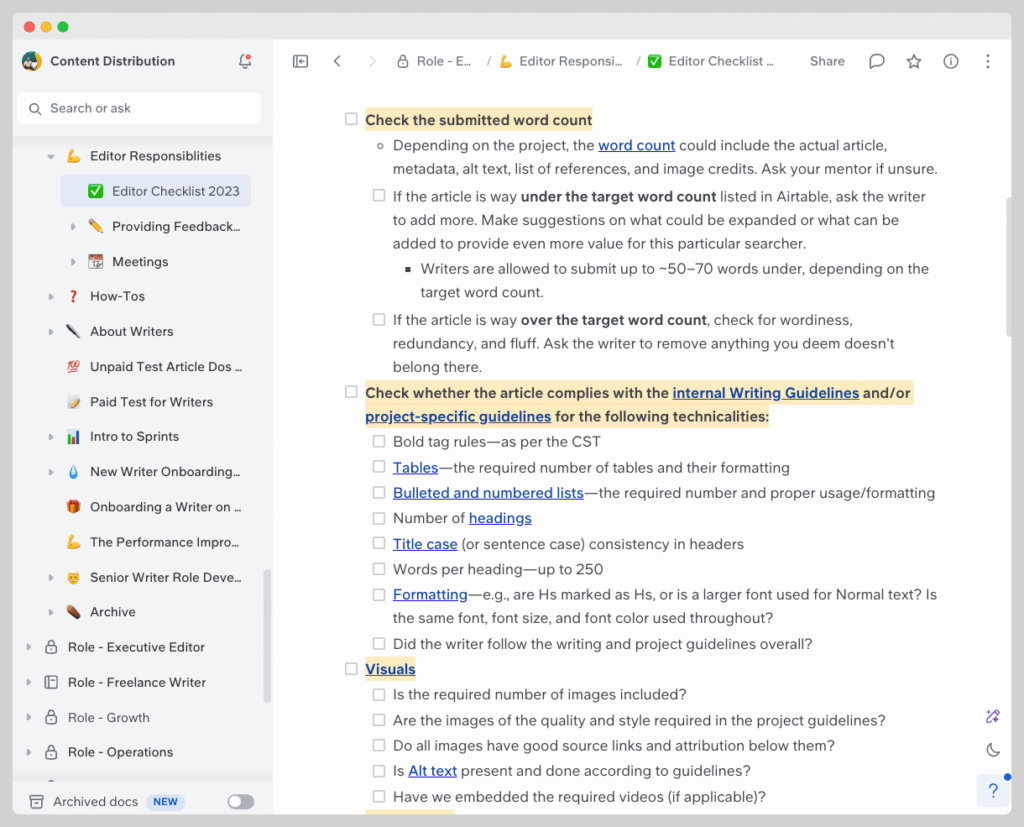Click the Share button
Viewport: 1024px width, 827px height.
827,61
